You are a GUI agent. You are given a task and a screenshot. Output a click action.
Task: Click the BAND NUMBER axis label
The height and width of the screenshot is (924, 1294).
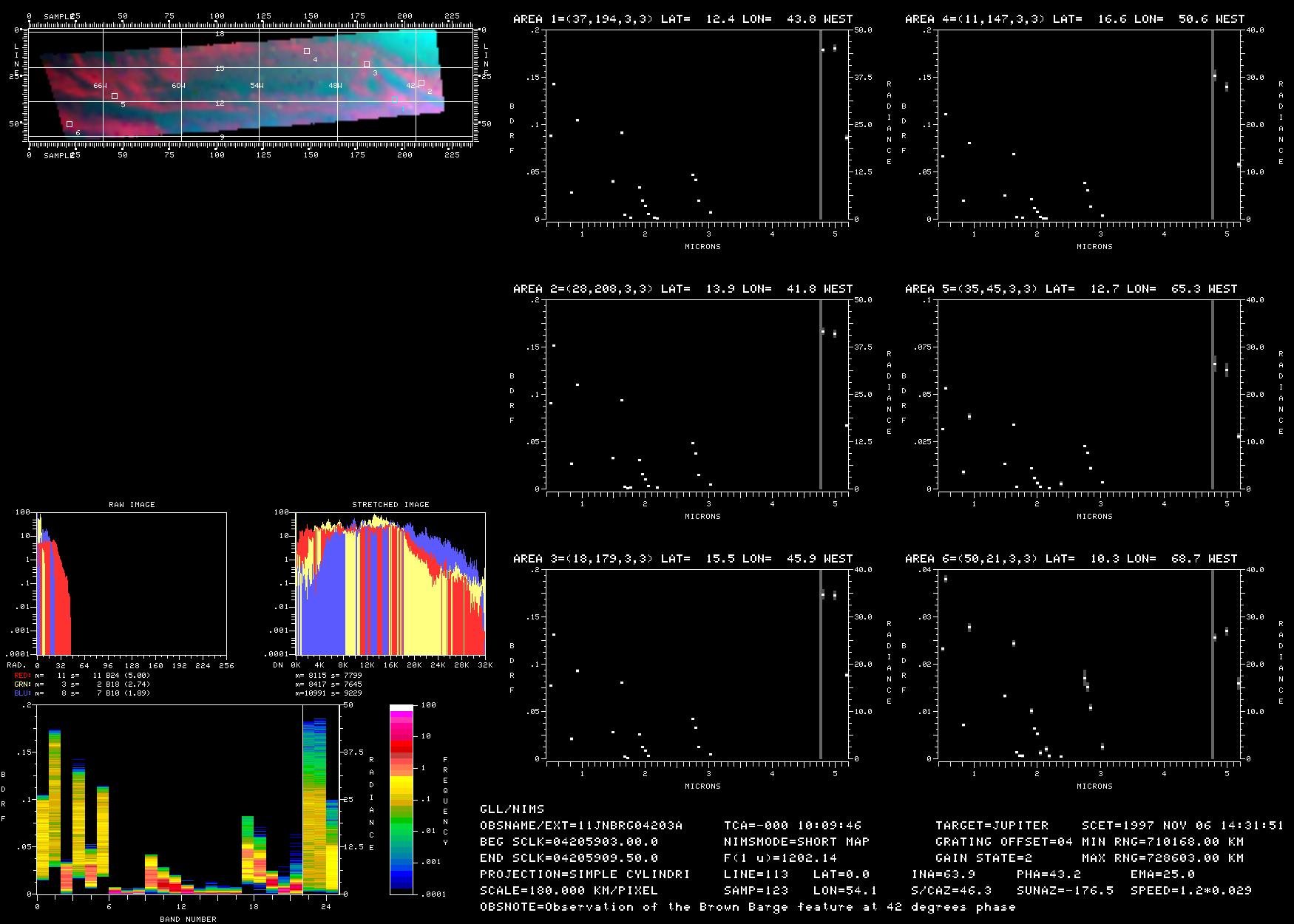[x=188, y=919]
